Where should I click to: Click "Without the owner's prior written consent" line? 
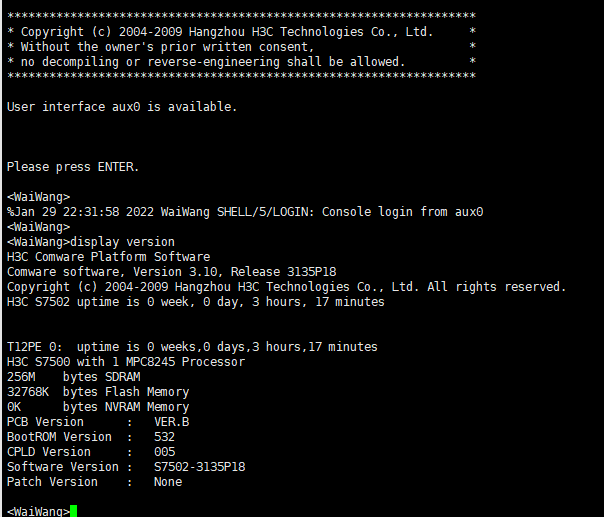point(241,47)
